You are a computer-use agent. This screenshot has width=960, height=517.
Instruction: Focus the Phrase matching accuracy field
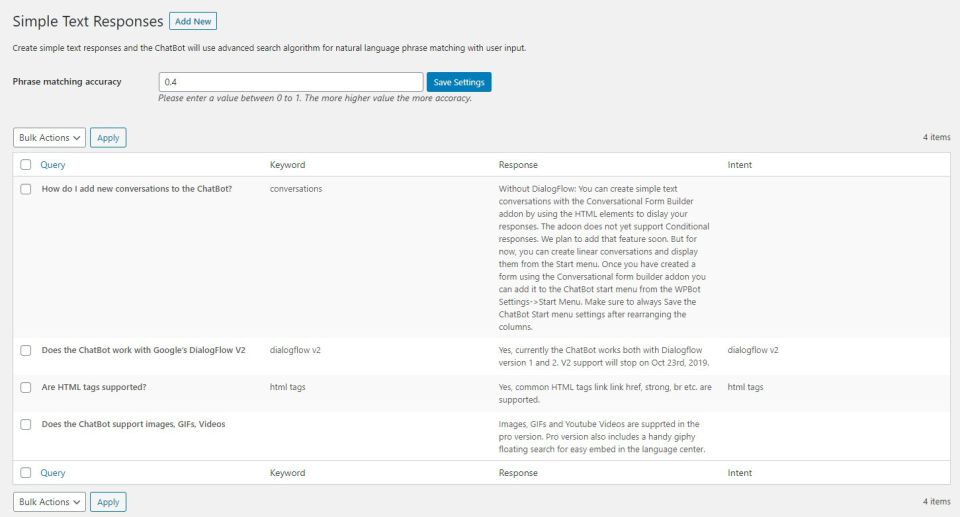point(290,82)
